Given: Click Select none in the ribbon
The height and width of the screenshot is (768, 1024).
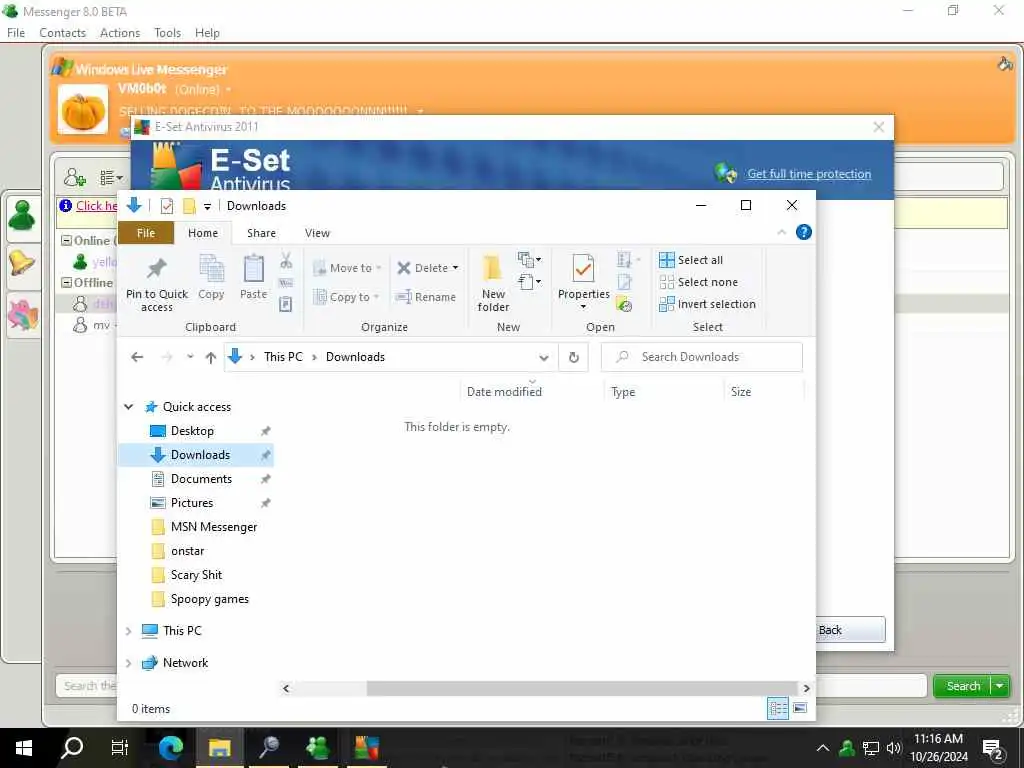Looking at the screenshot, I should coord(699,282).
